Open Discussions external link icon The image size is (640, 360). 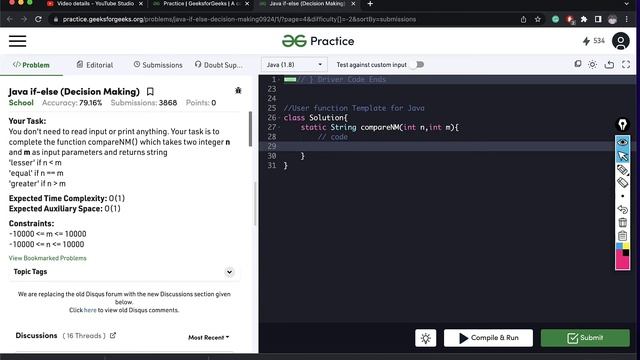click(x=113, y=336)
